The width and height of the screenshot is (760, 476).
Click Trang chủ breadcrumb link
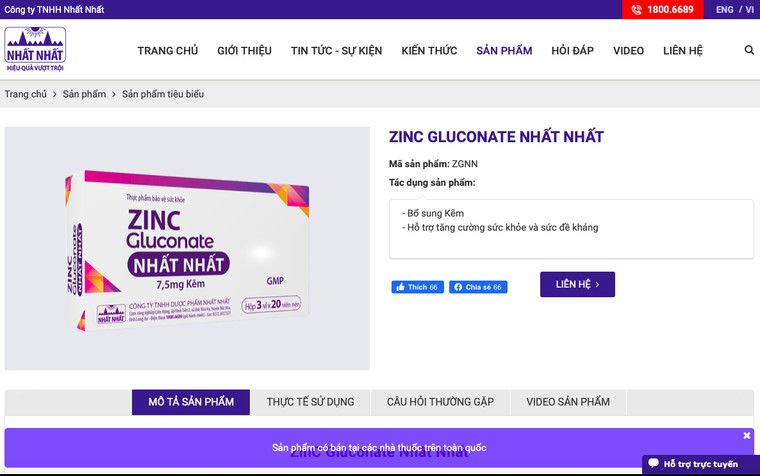(26, 94)
